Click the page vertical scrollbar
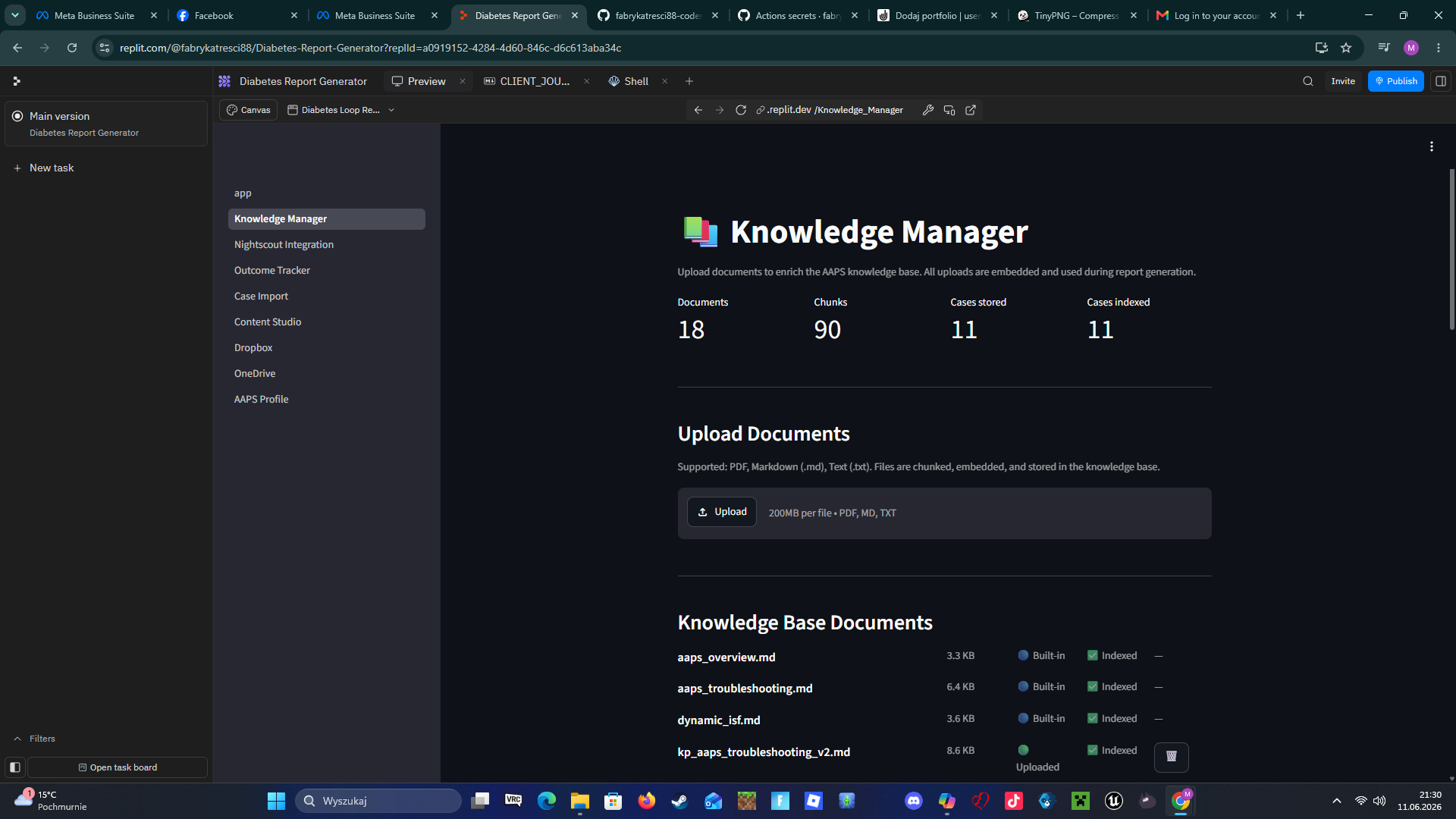1456x819 pixels. point(1451,249)
